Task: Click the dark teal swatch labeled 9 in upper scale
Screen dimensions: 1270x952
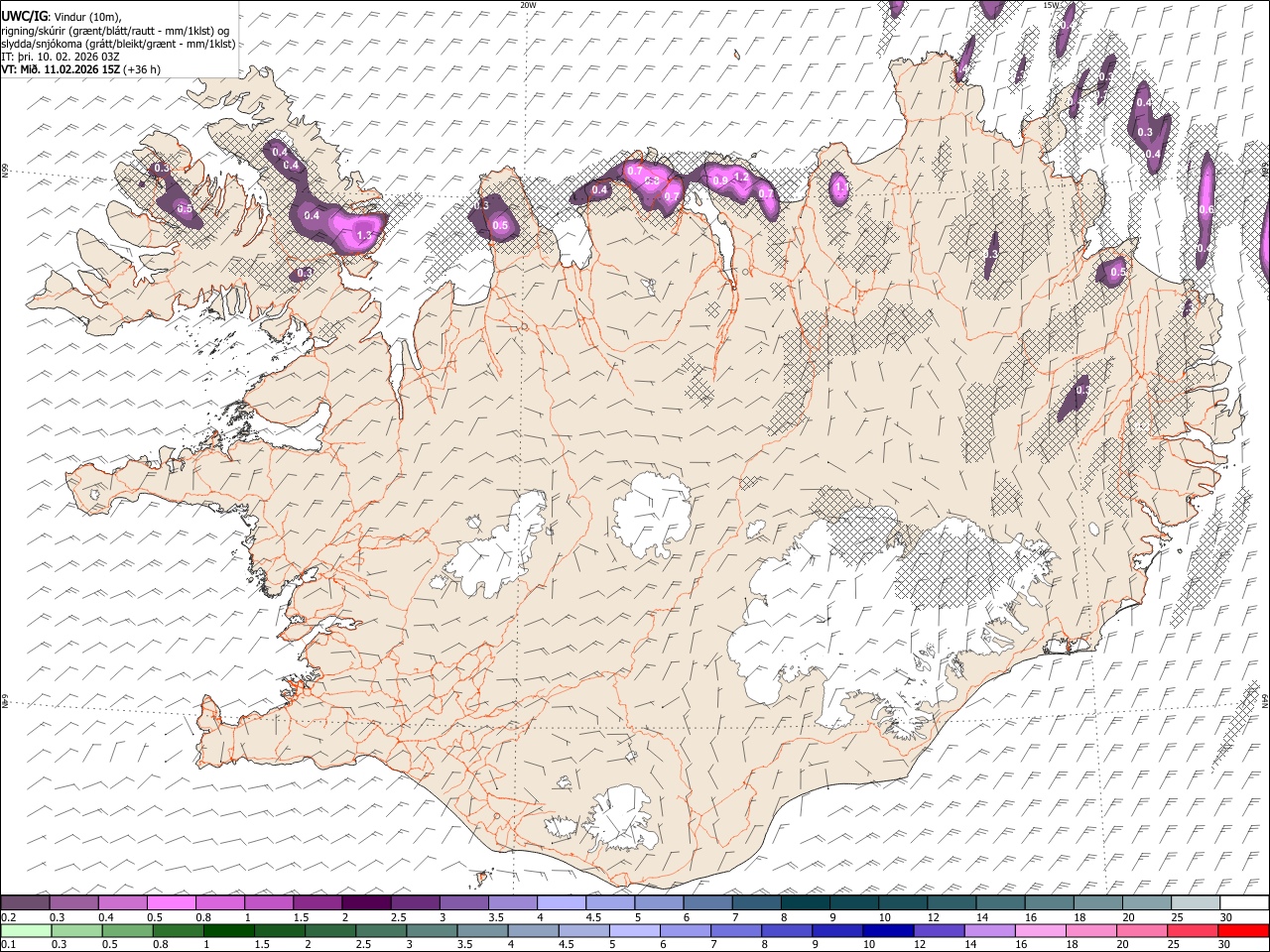Action: tap(854, 902)
